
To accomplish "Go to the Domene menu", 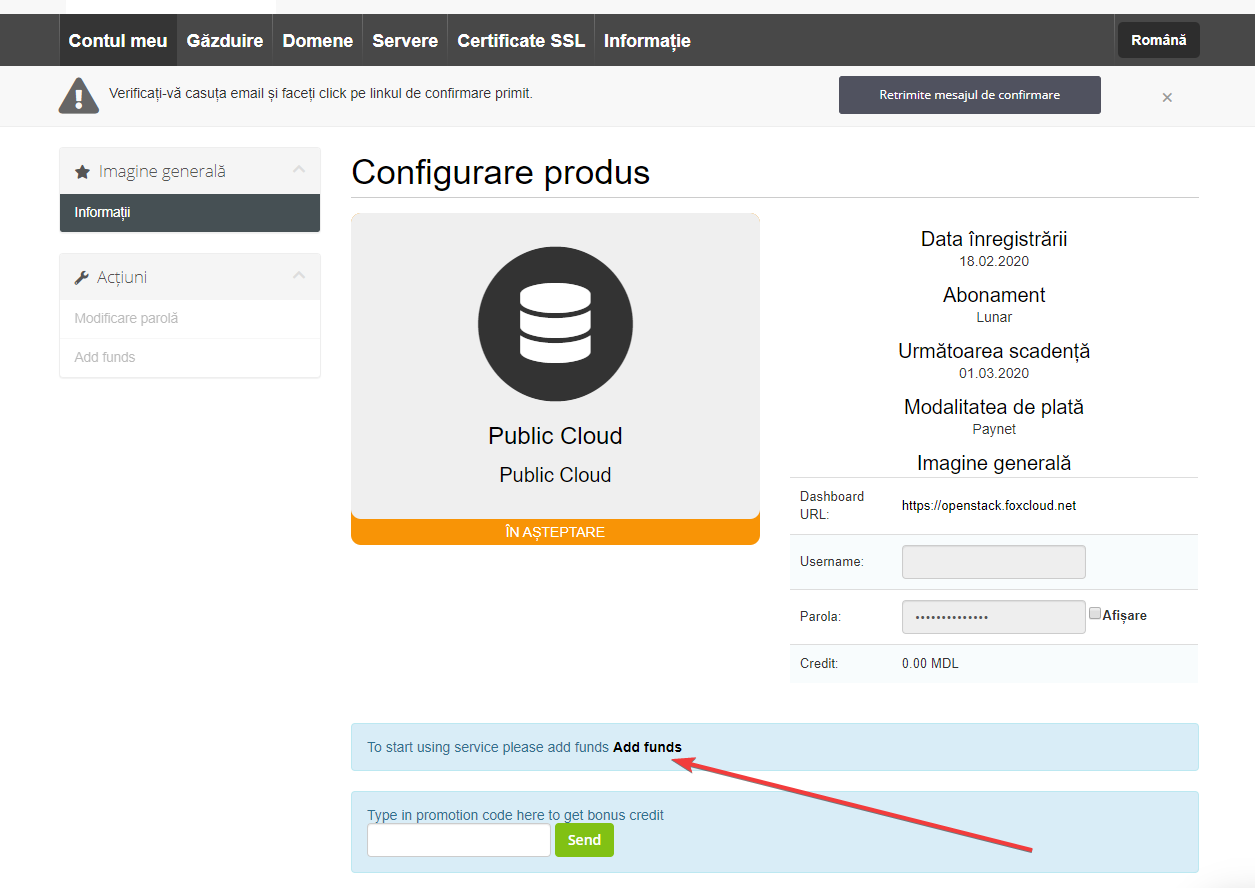I will tap(318, 41).
